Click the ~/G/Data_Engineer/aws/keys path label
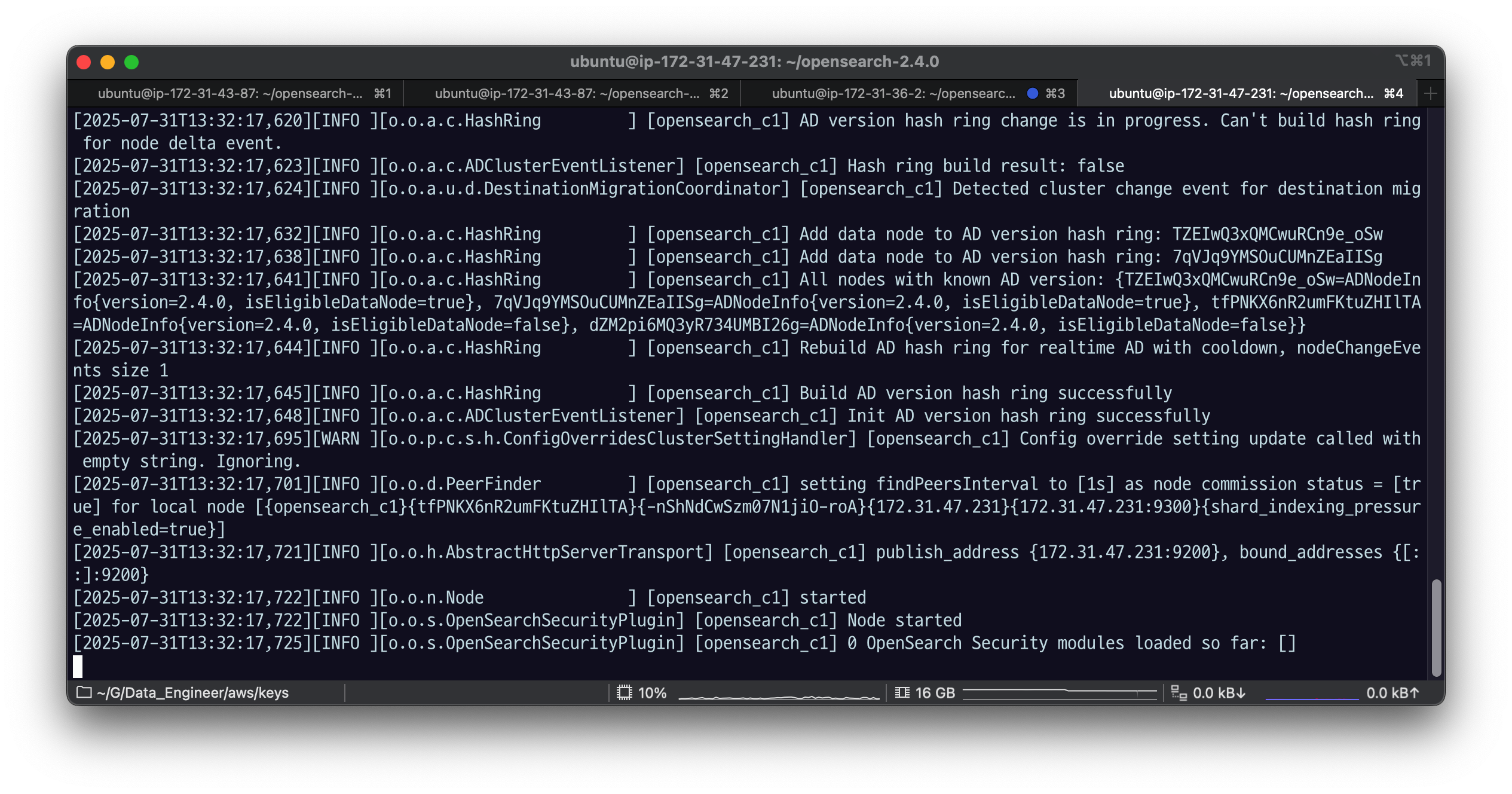The image size is (1512, 794). point(192,692)
